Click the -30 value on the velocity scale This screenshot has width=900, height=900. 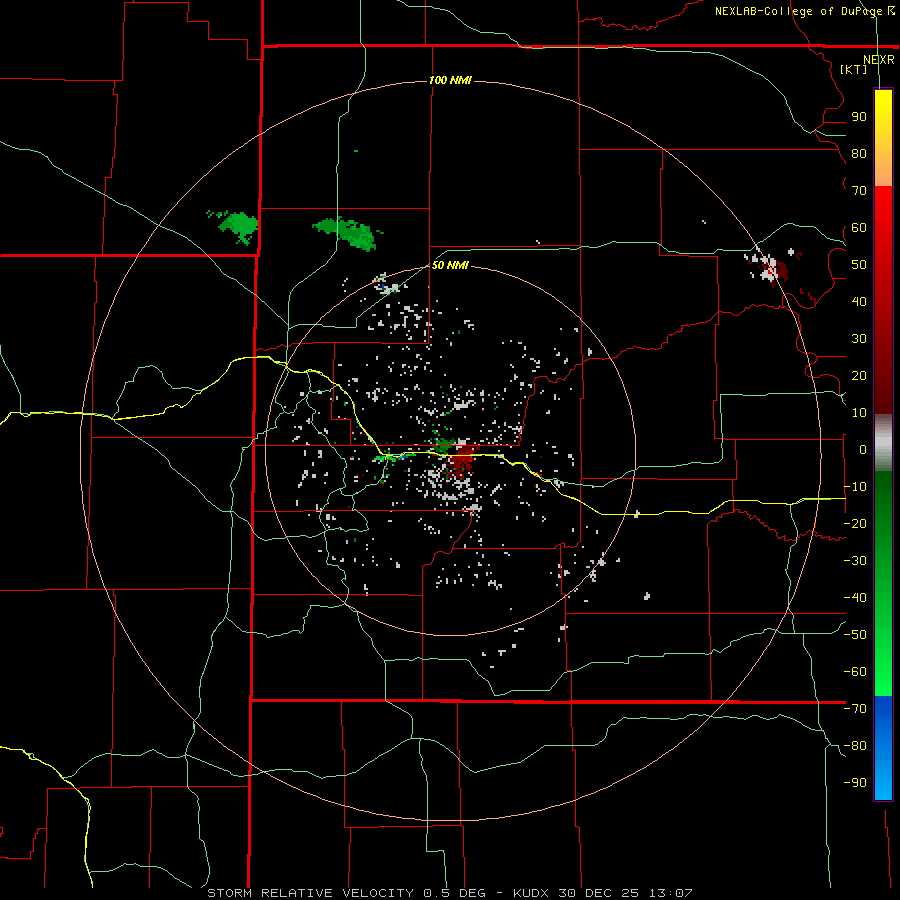[x=855, y=561]
